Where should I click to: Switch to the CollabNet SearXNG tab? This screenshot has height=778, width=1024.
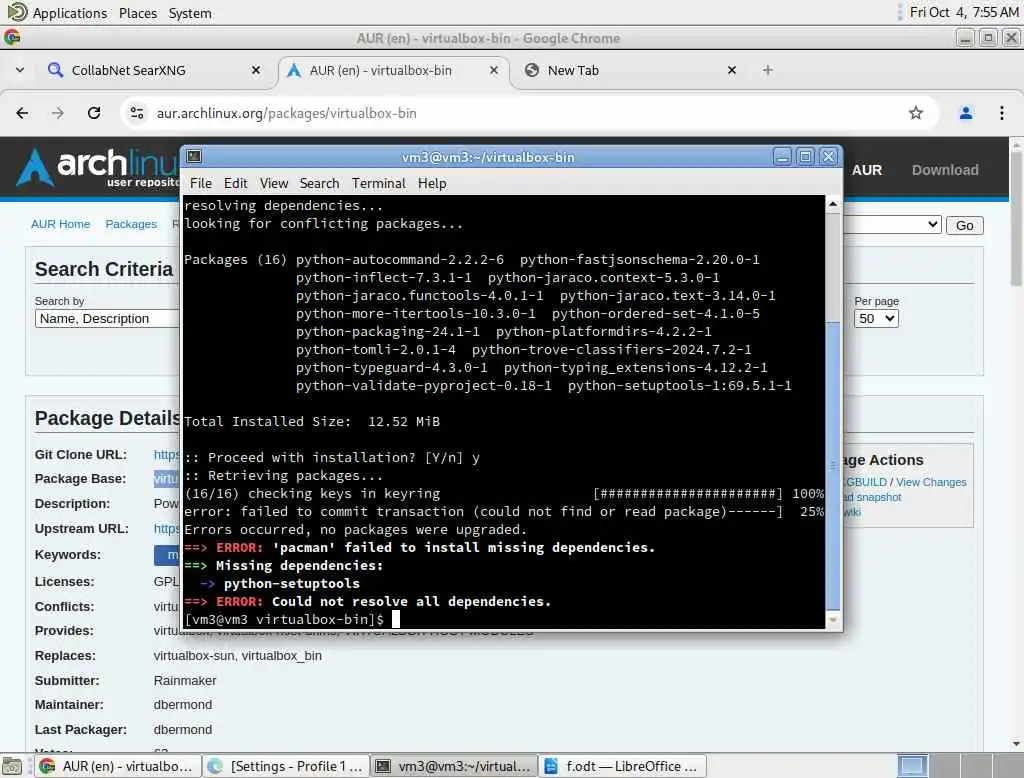point(155,70)
